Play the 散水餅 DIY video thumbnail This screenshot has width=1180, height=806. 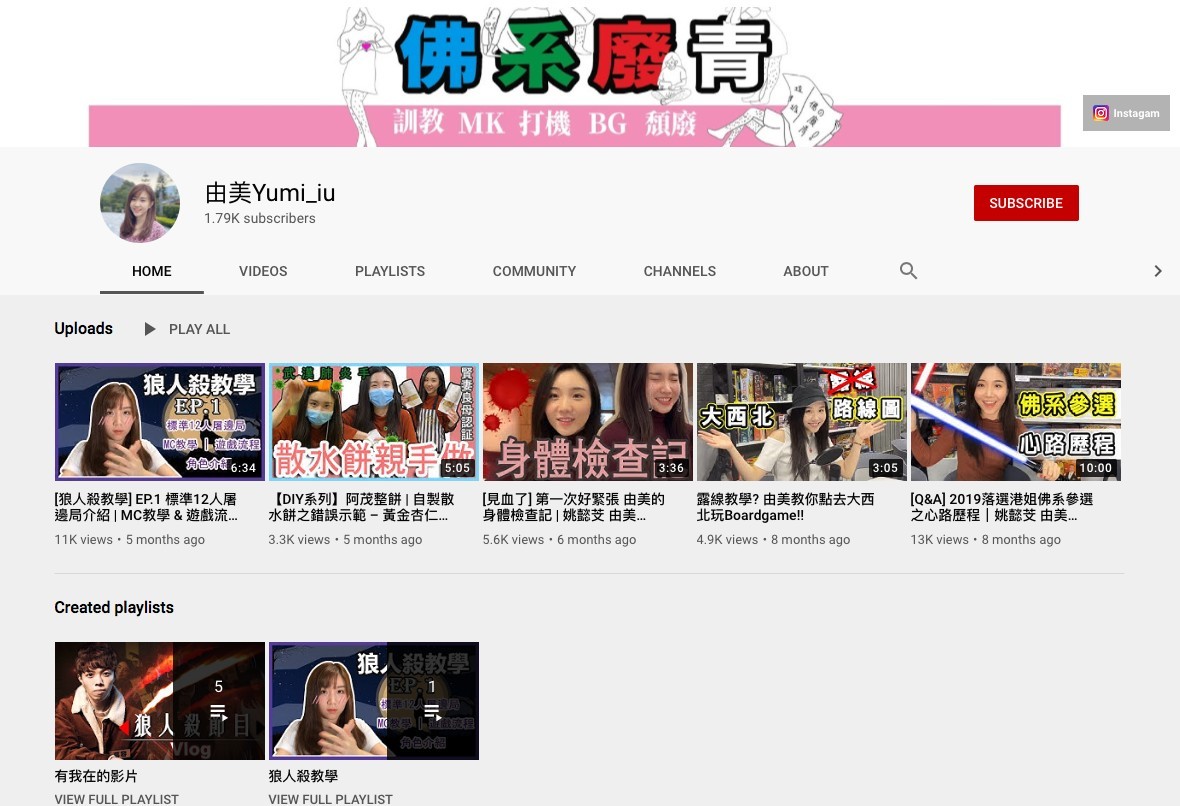tap(374, 422)
